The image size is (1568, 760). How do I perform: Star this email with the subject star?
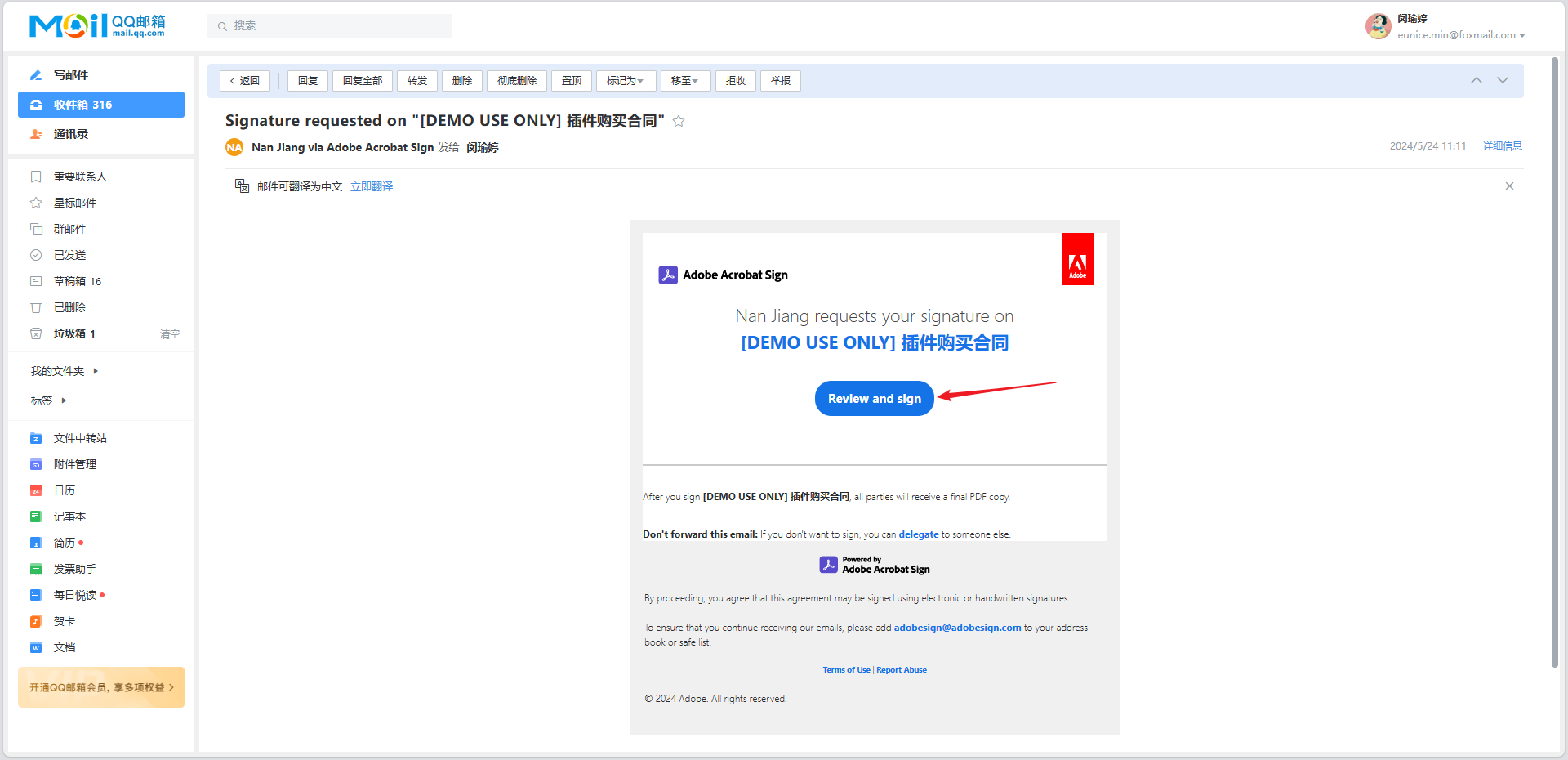coord(679,121)
